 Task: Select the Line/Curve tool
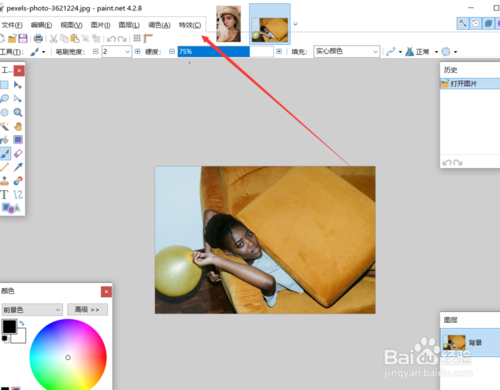[18, 194]
